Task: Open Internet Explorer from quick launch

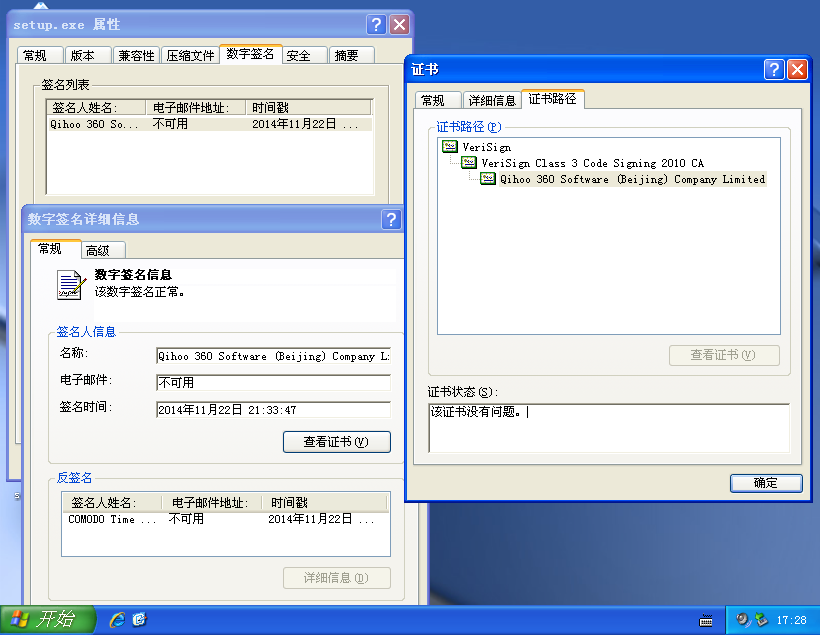Action: click(117, 620)
